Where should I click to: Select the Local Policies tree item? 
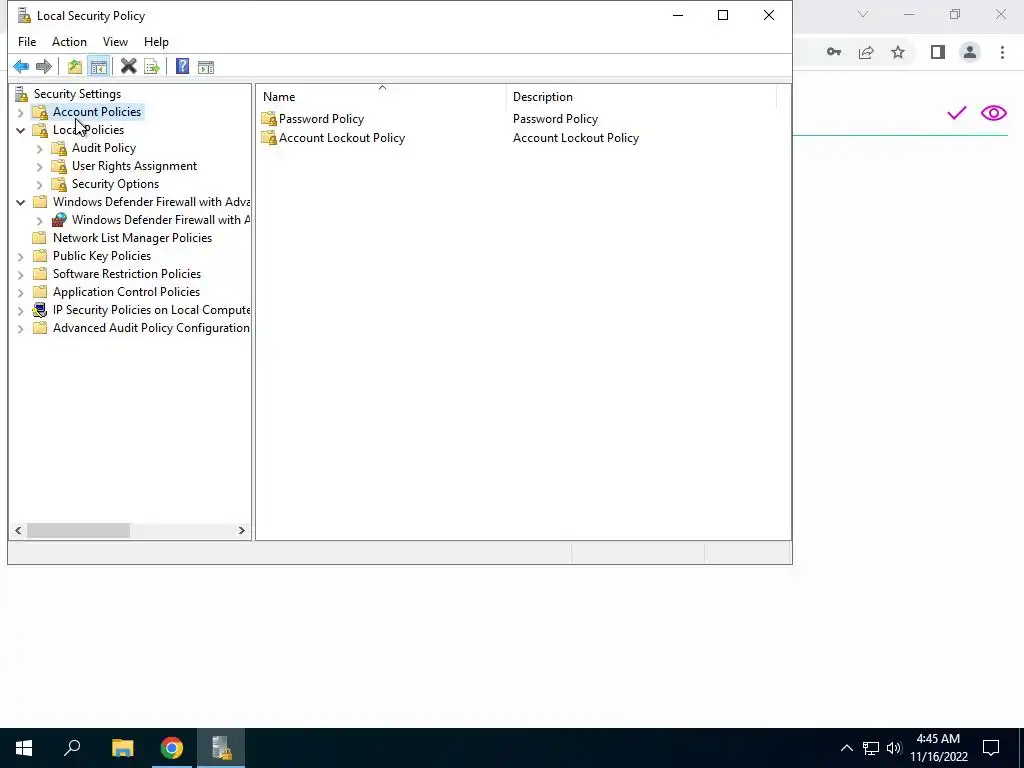(88, 130)
